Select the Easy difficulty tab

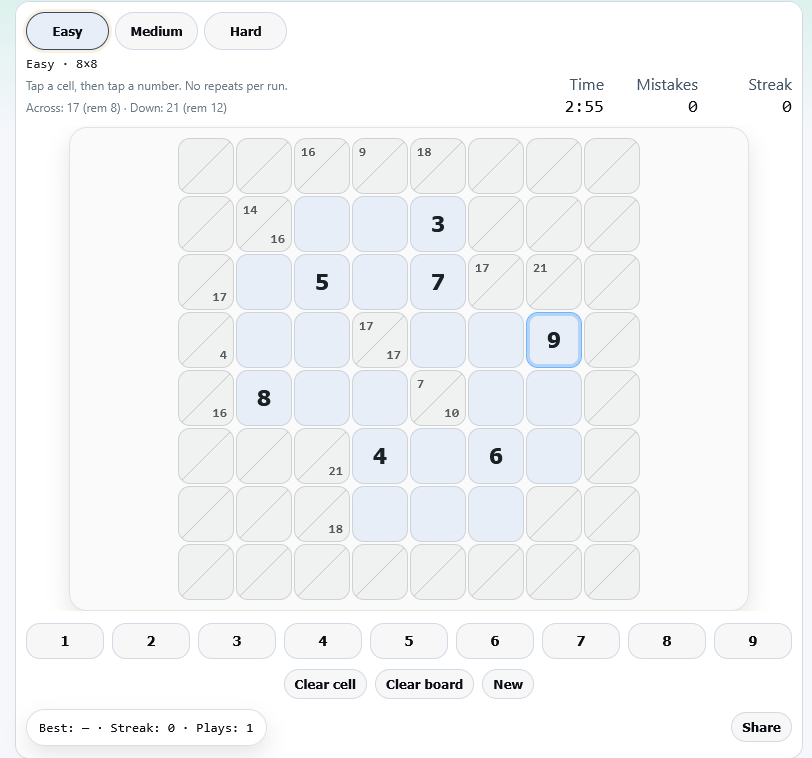(x=67, y=31)
